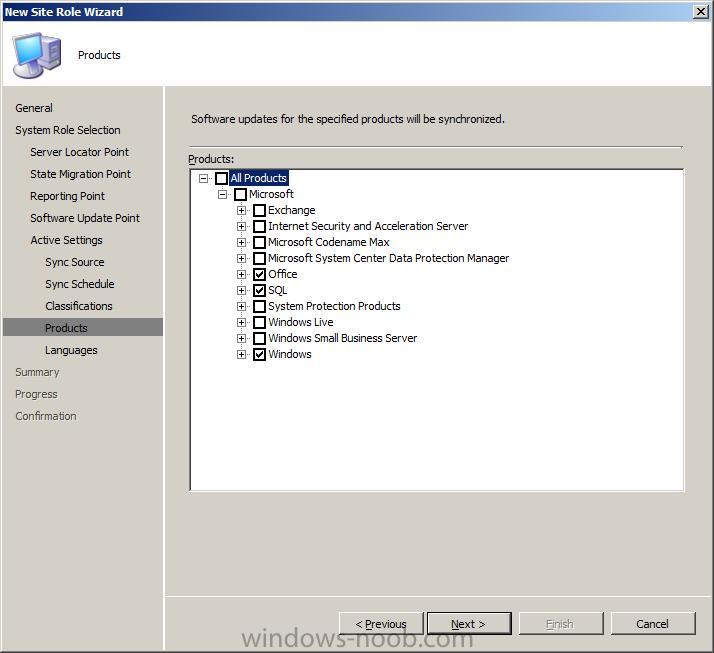Expand Internet Security and Acceleration Server node
This screenshot has height=653, width=714.
pyautogui.click(x=241, y=226)
